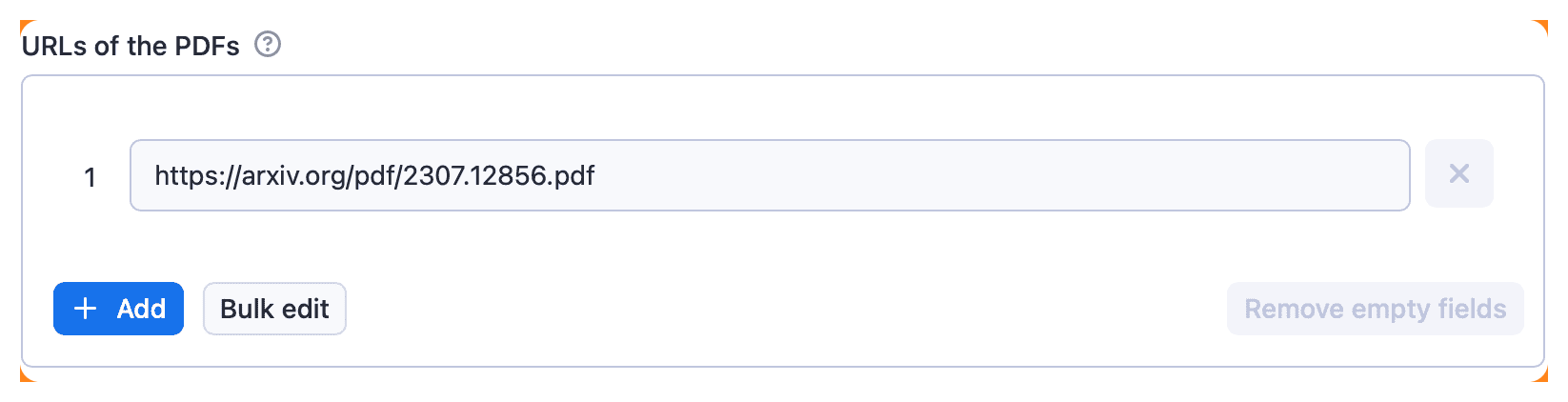
Task: Open help for the URLs of the PDFs field
Action: tap(268, 45)
